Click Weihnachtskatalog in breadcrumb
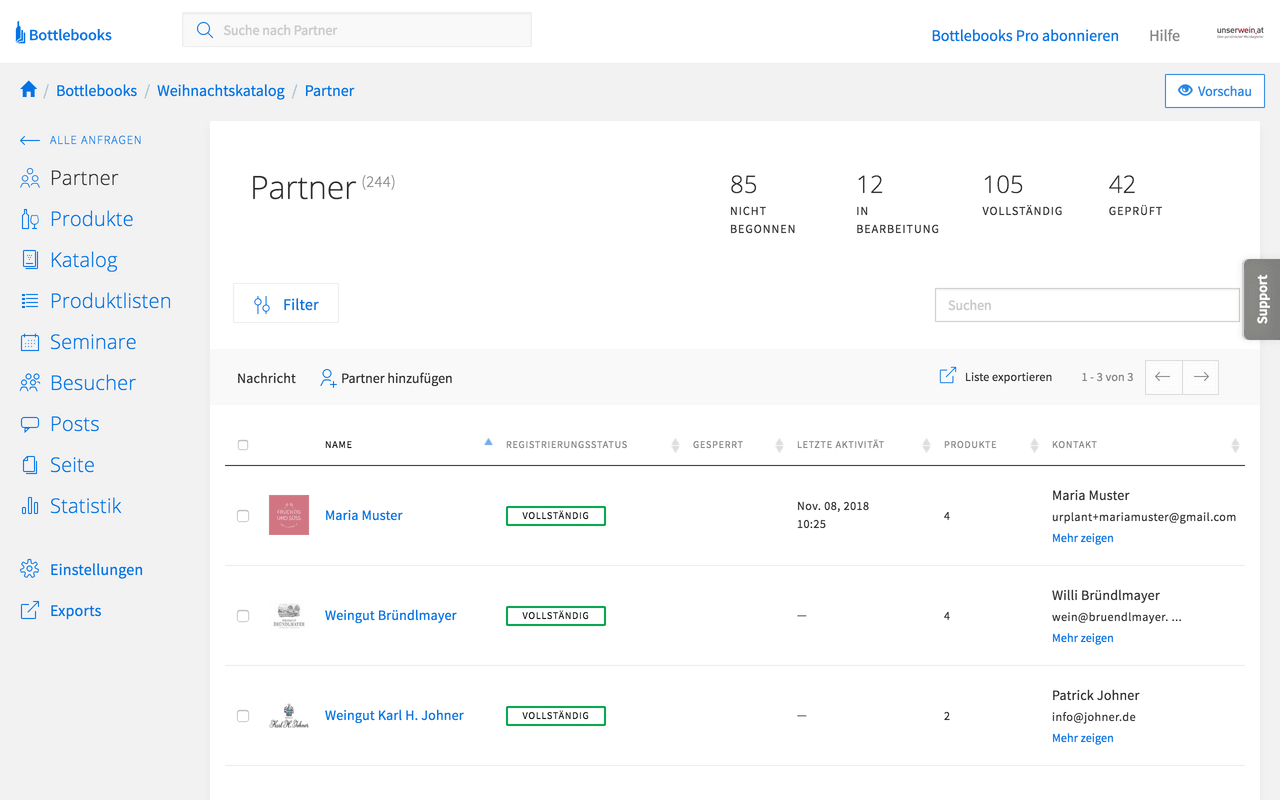Screen dimensions: 1280x800 click(221, 90)
